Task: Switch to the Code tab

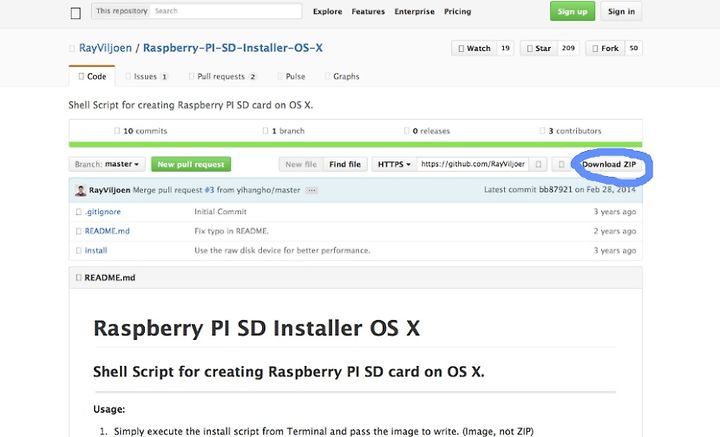Action: [92, 76]
